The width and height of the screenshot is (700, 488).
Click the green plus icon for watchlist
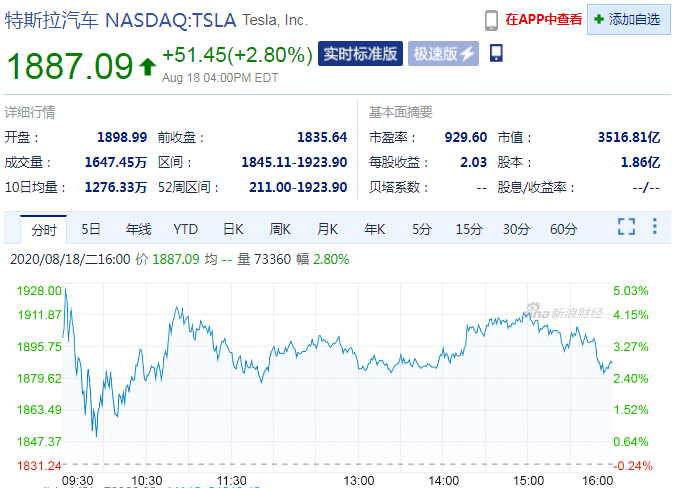click(598, 19)
